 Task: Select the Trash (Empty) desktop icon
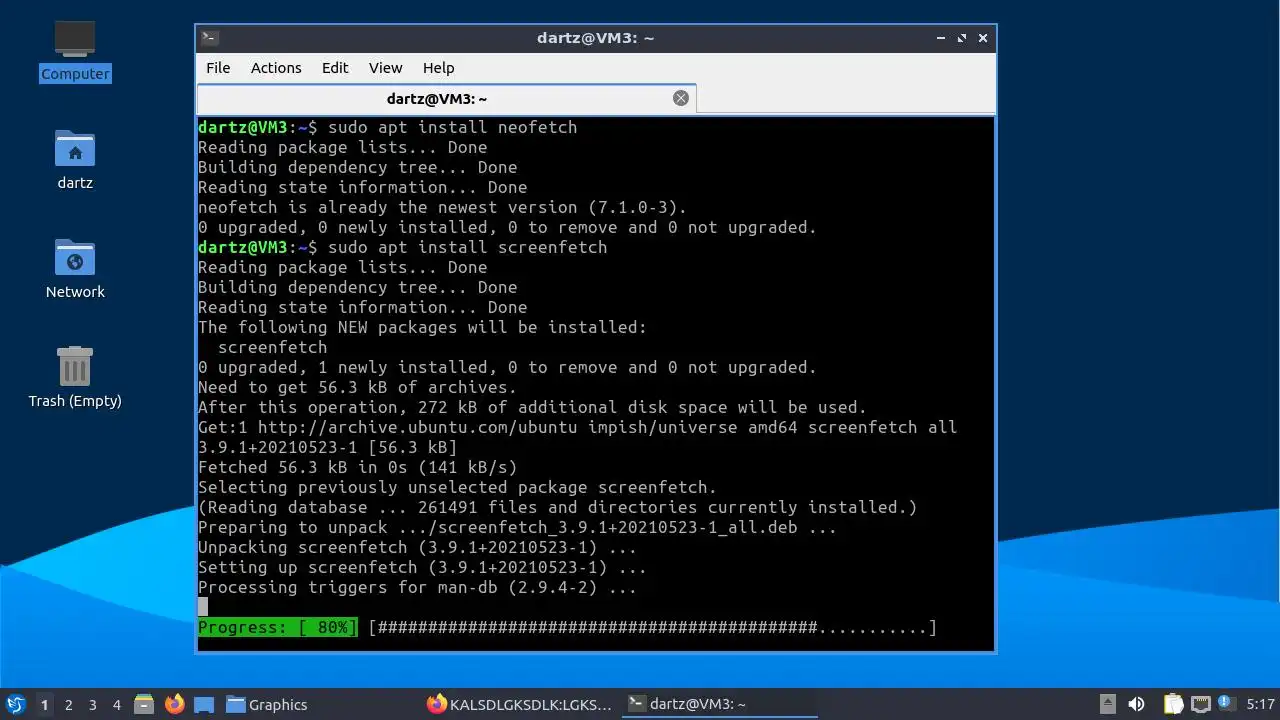75,377
